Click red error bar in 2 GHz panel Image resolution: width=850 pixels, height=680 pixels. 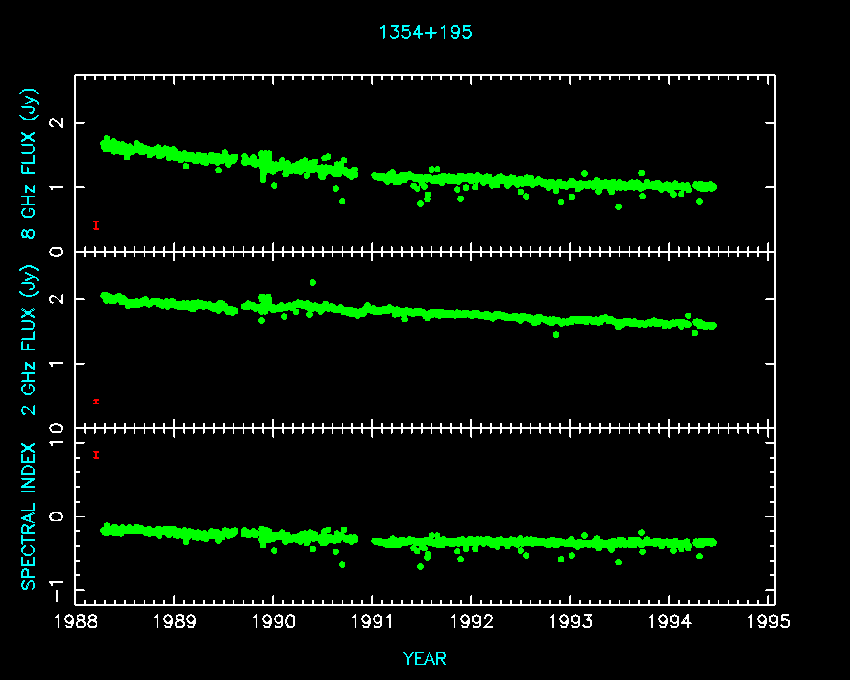click(96, 401)
